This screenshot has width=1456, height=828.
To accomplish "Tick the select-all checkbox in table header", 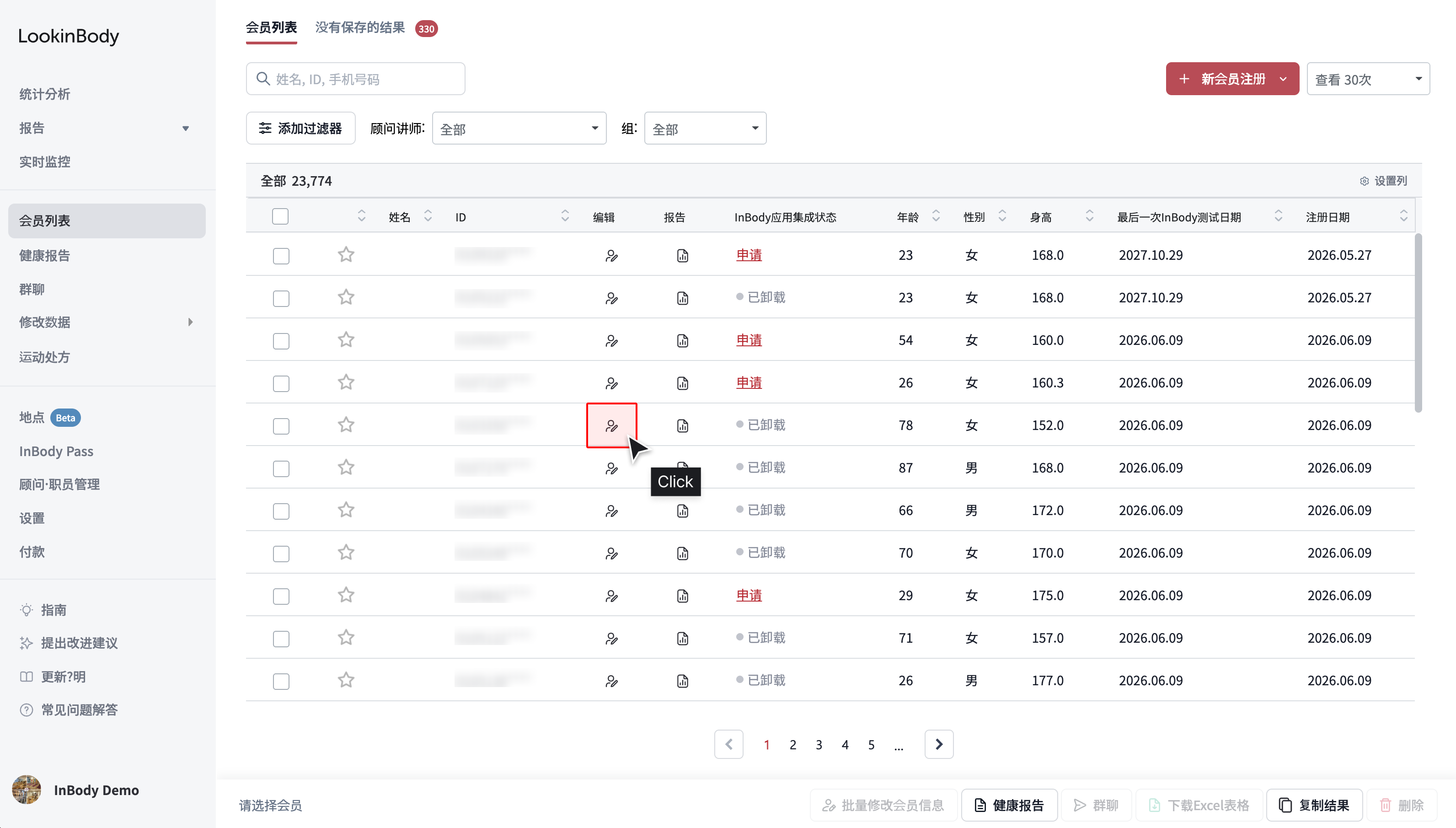I will [x=280, y=217].
